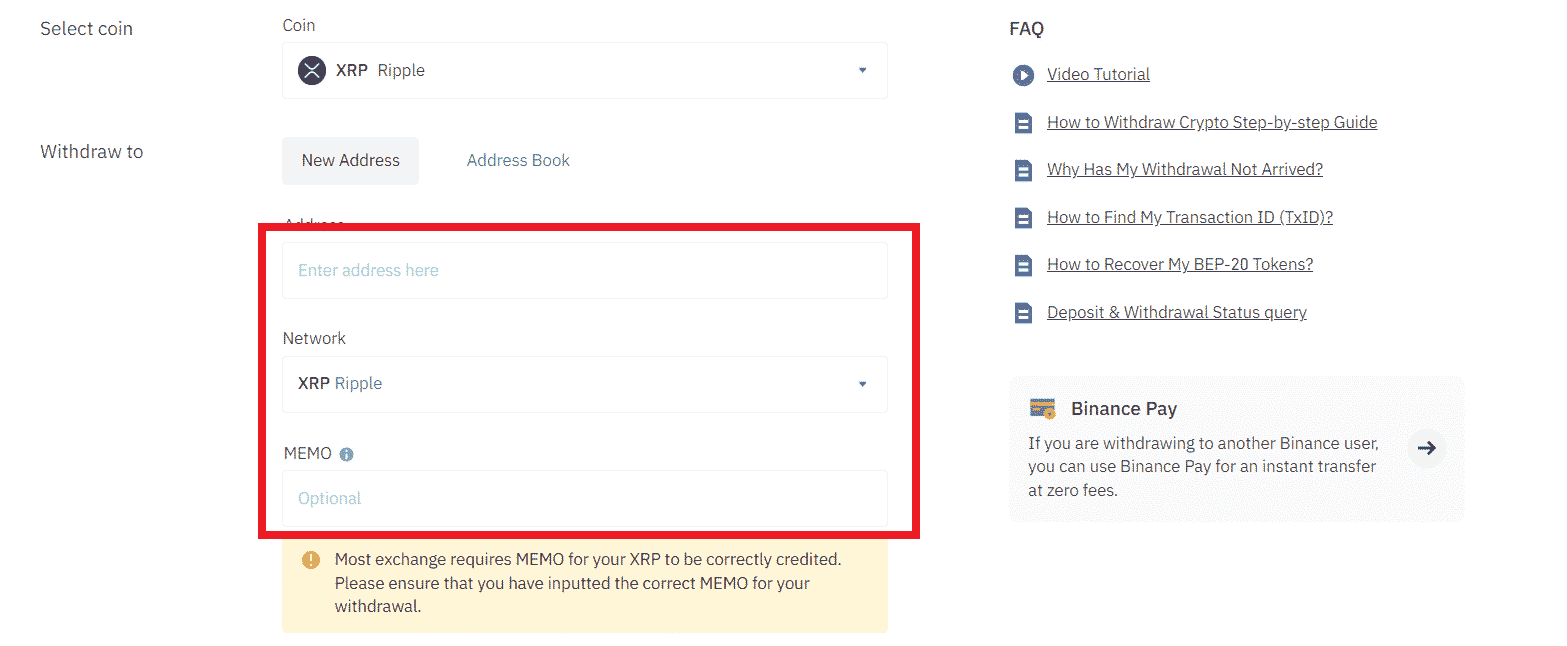Click document icon beside Deposit & Withdrawal Status
1567x646 pixels.
(x=1023, y=313)
